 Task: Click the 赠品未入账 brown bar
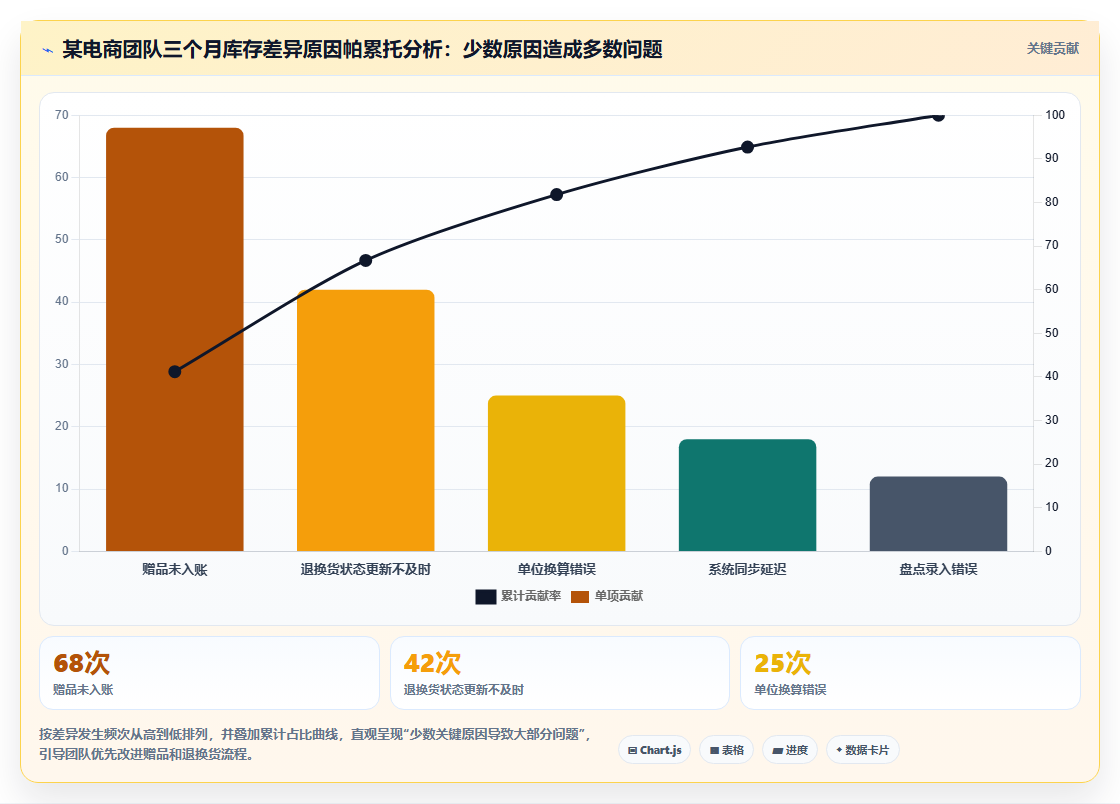(x=175, y=339)
